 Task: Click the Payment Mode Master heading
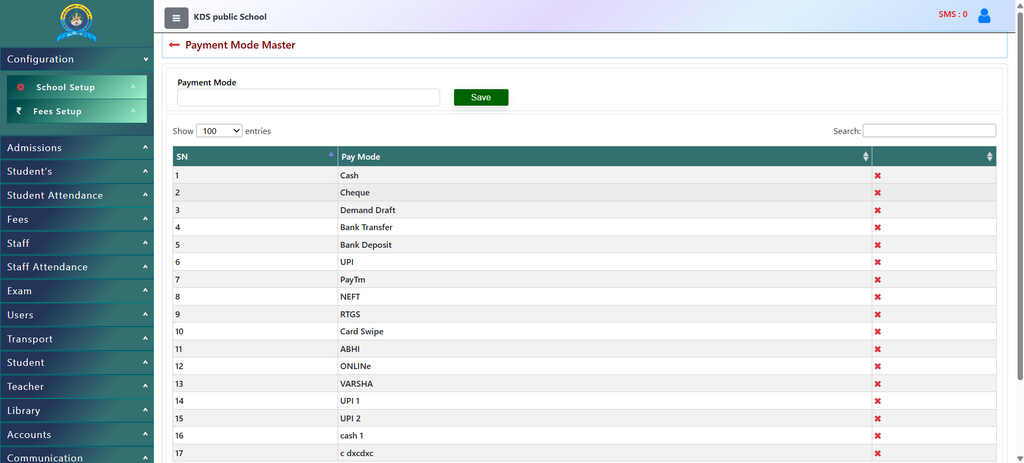pos(240,45)
